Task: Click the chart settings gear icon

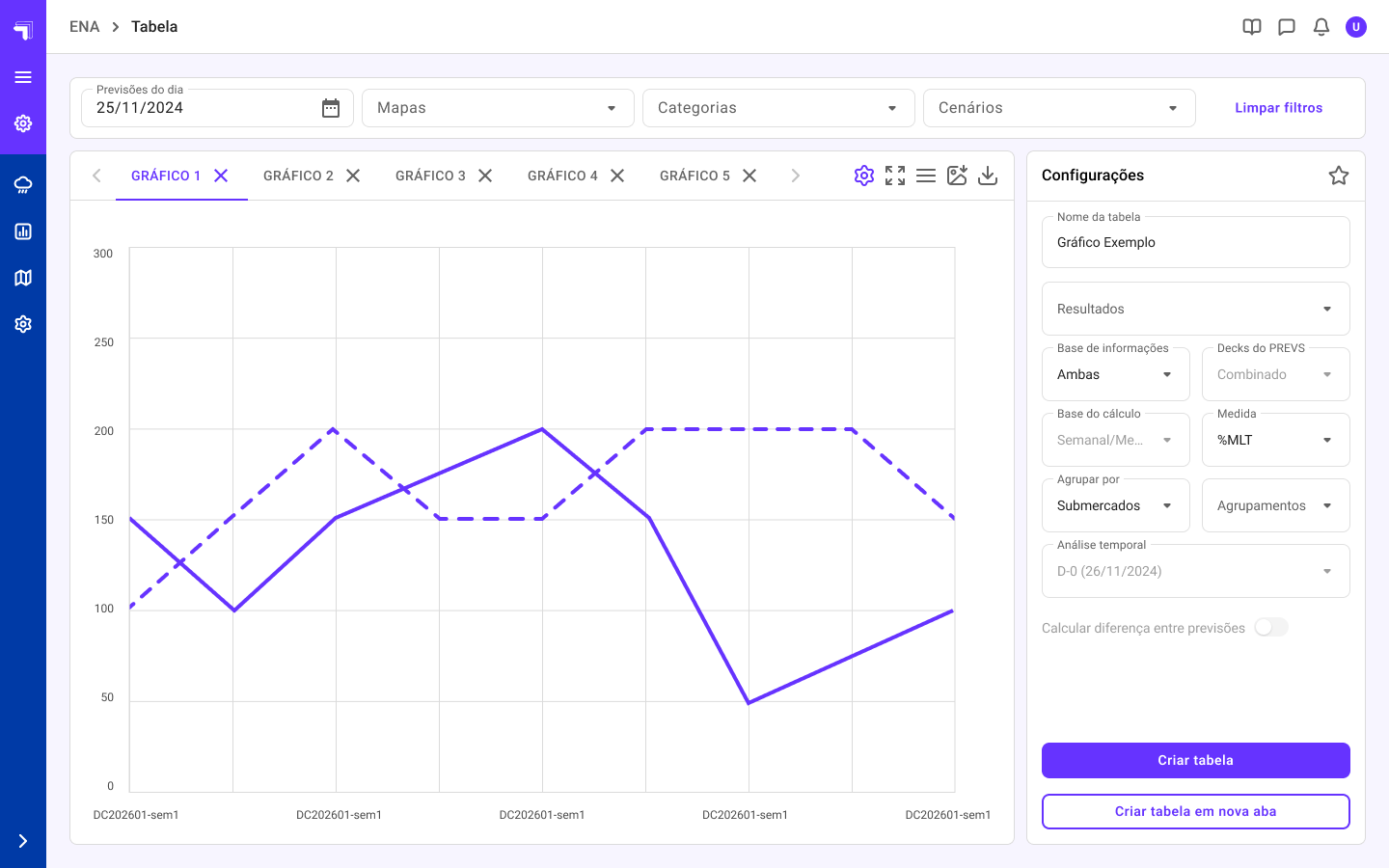Action: [x=864, y=176]
